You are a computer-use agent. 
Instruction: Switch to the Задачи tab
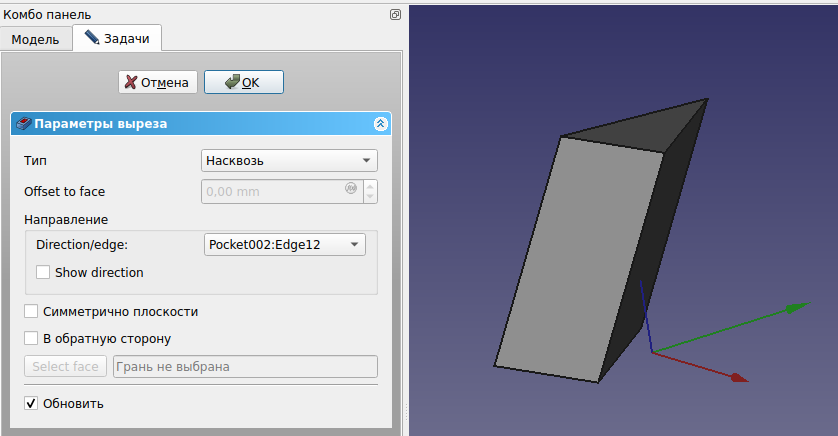point(117,38)
